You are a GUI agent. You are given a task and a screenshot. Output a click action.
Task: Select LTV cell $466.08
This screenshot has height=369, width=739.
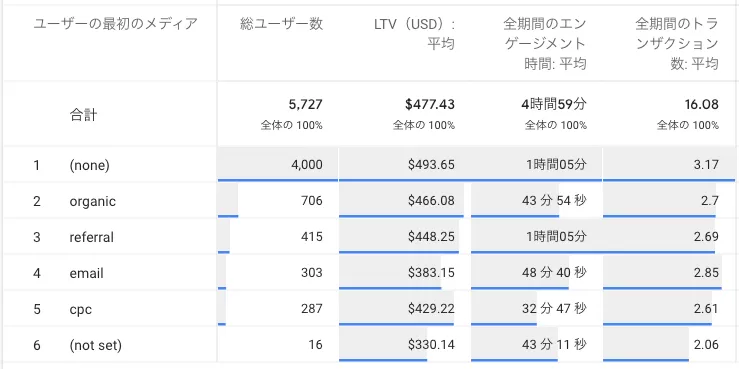[x=431, y=201]
